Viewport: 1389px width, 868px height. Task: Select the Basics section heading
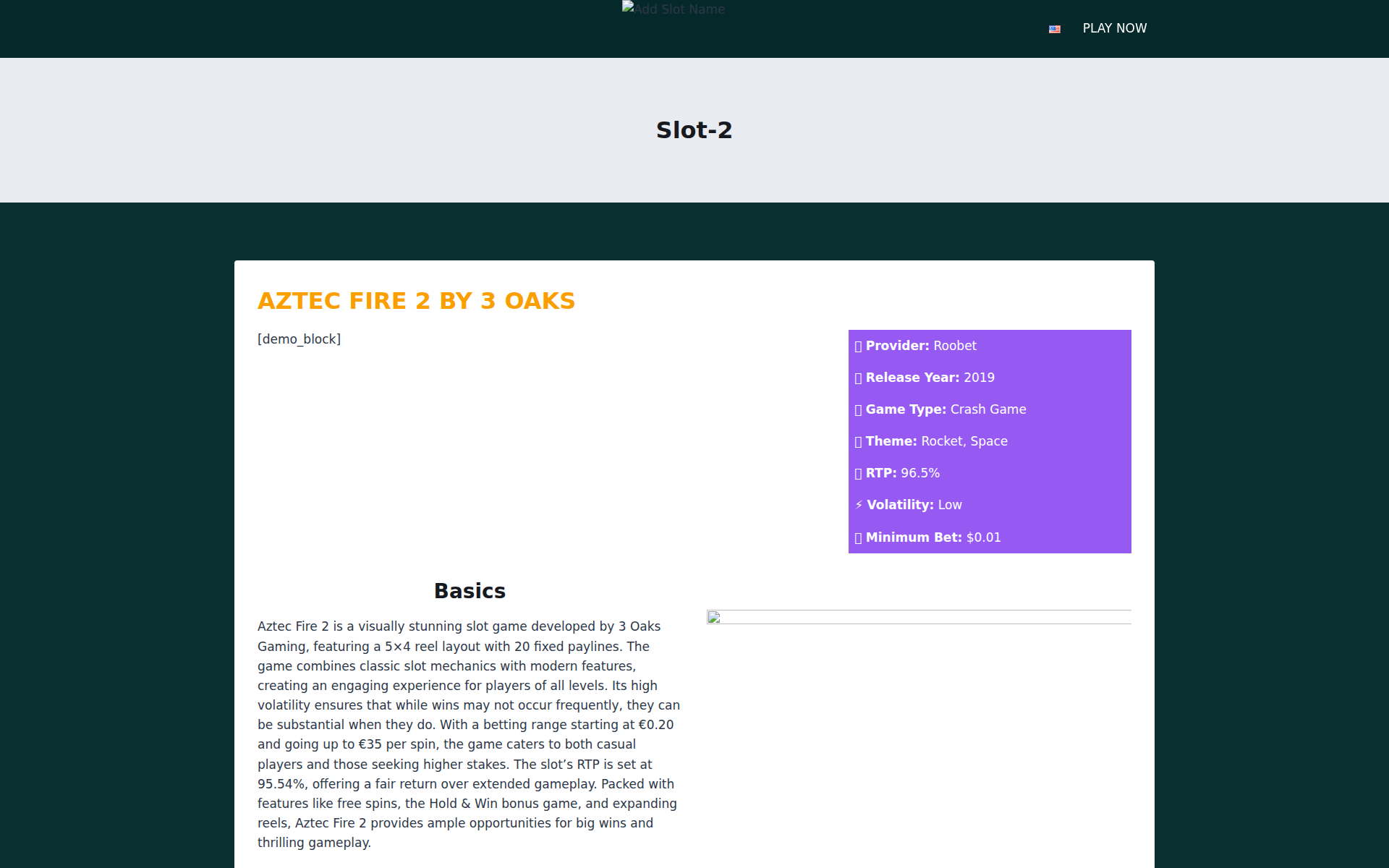pos(470,591)
